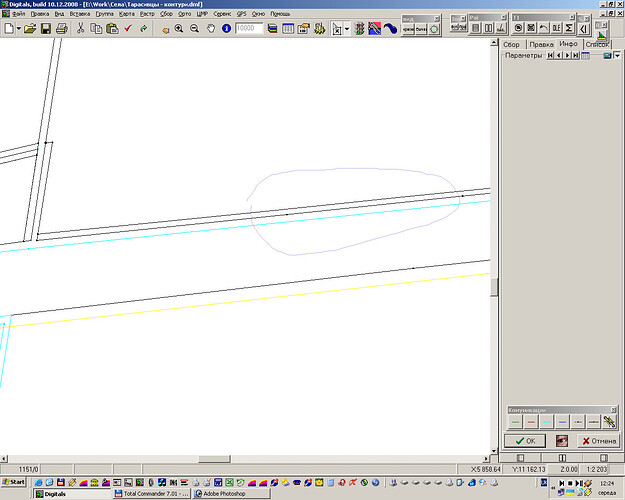Select cyan line in Комуникации toolbar

point(546,421)
